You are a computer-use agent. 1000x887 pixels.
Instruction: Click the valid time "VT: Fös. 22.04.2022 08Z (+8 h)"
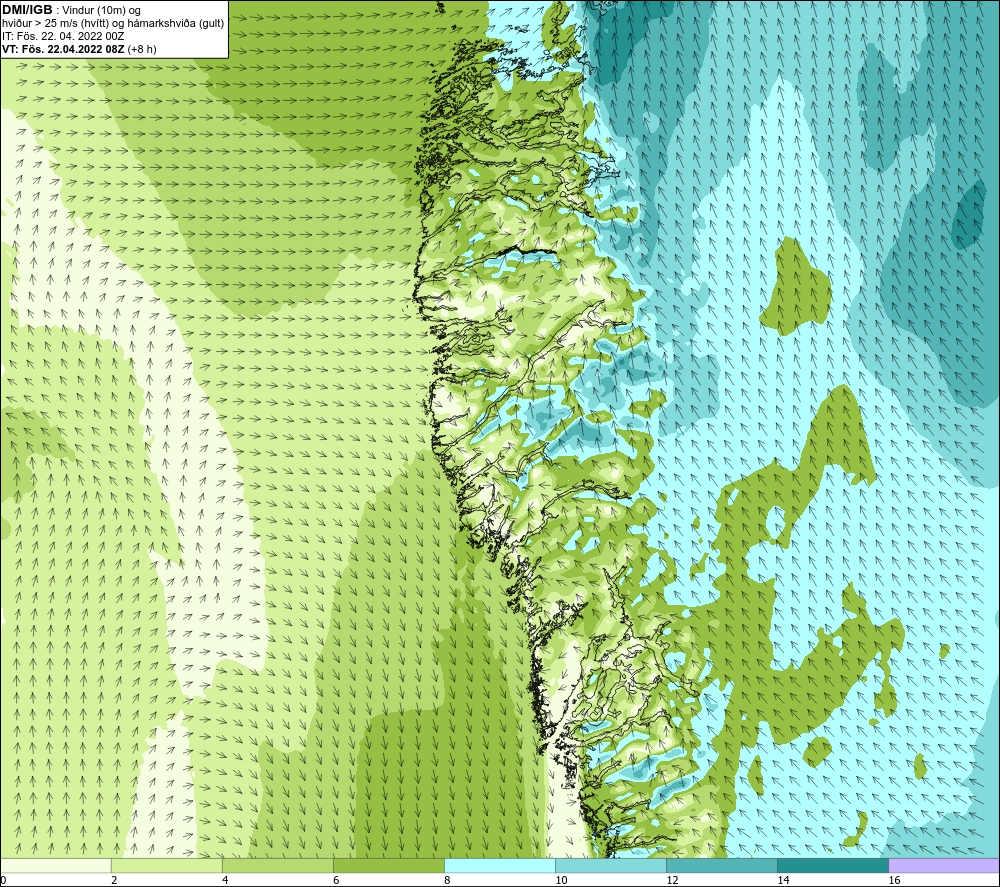click(x=79, y=48)
